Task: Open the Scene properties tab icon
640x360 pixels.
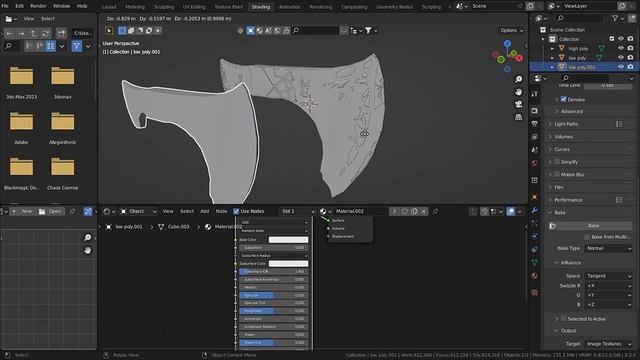Action: tap(535, 150)
